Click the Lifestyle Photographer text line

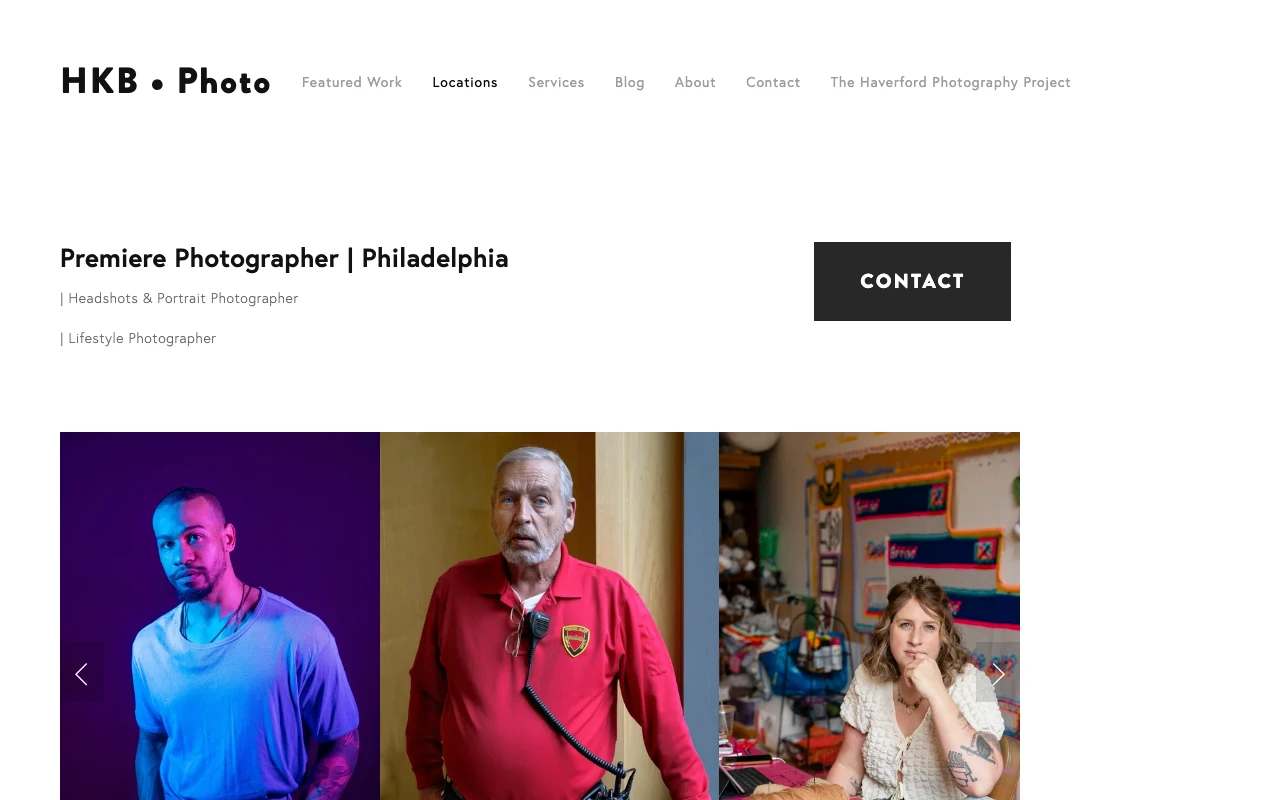tap(142, 338)
